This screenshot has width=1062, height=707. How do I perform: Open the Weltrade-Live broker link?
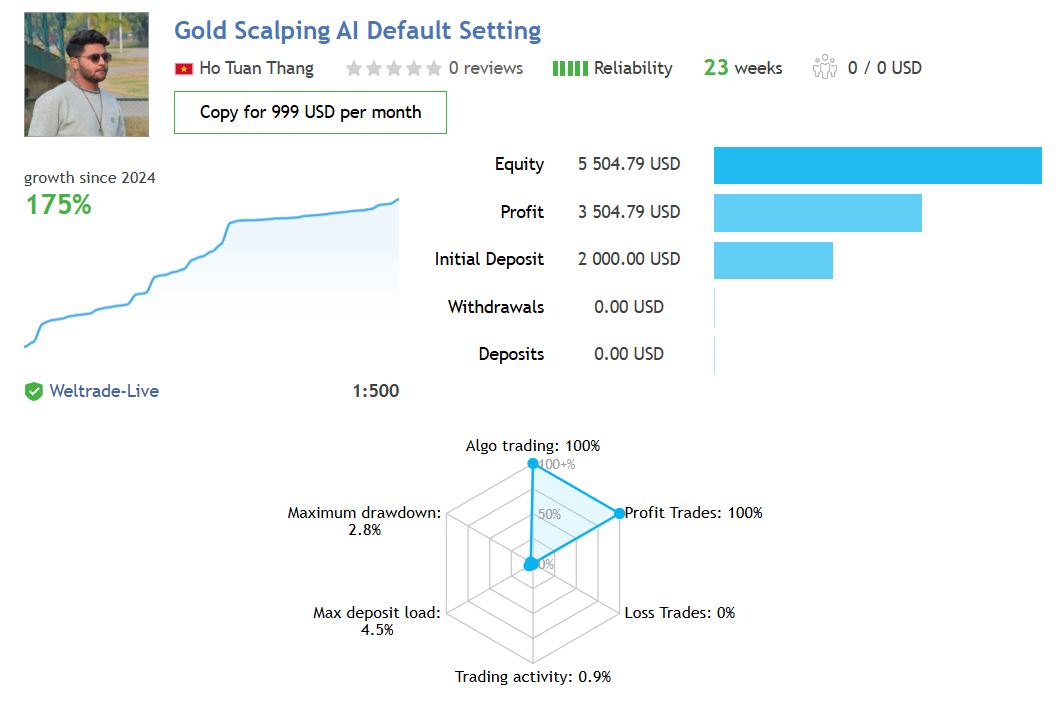pos(107,391)
